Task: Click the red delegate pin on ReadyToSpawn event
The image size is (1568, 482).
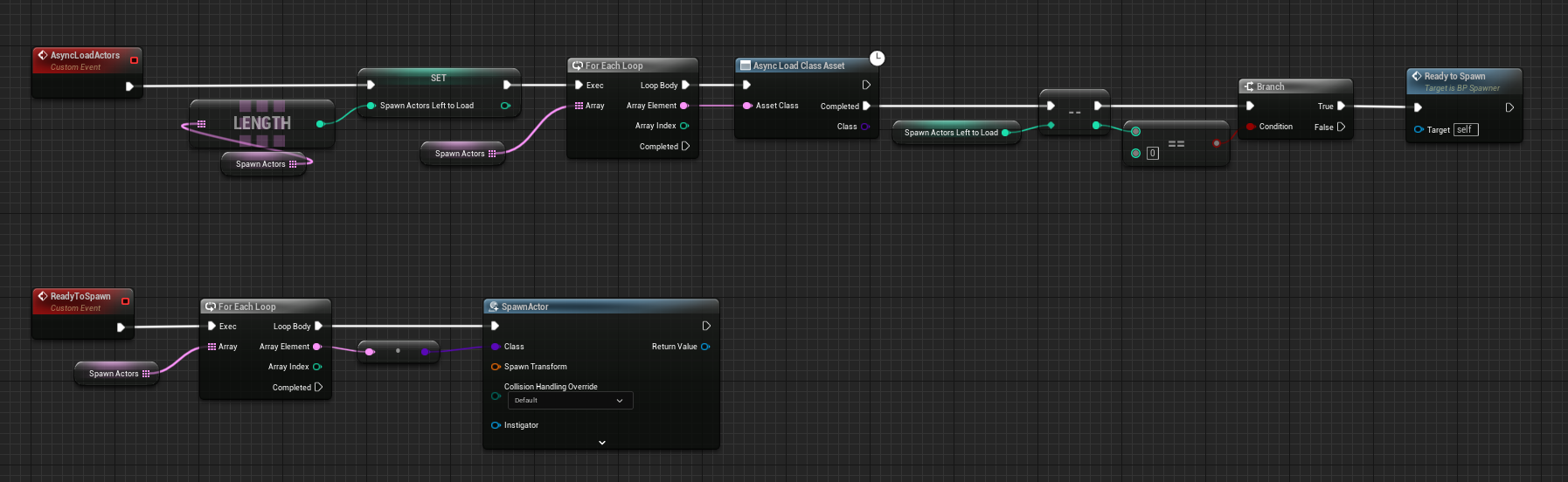Action: (x=125, y=301)
